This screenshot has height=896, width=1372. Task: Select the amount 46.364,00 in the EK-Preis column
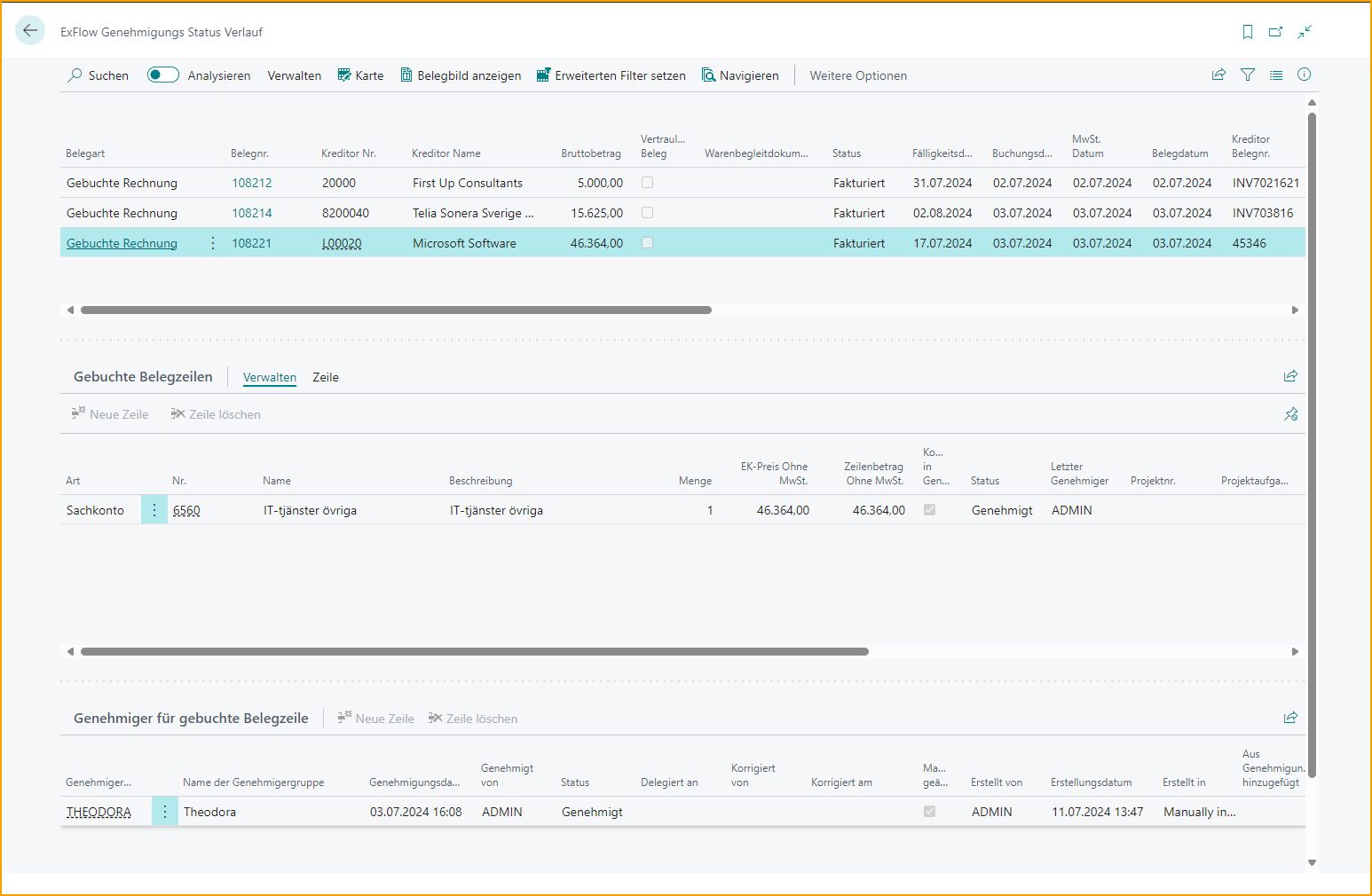click(x=783, y=510)
